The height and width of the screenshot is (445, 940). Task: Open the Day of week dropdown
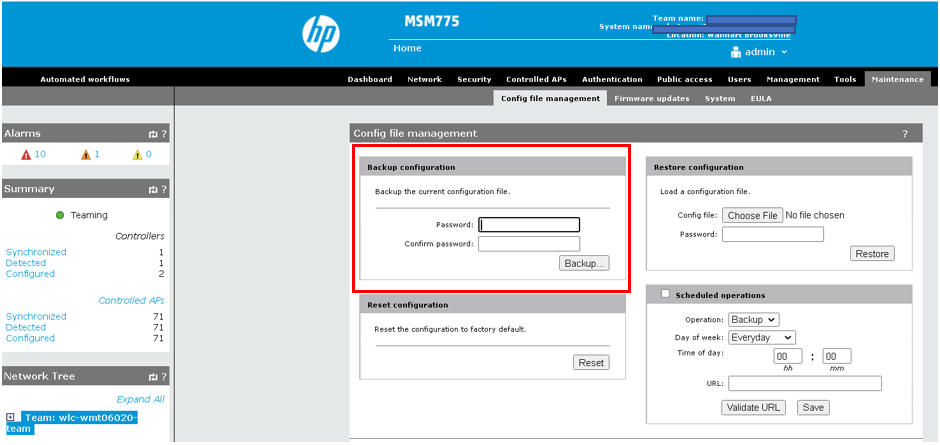tap(761, 338)
